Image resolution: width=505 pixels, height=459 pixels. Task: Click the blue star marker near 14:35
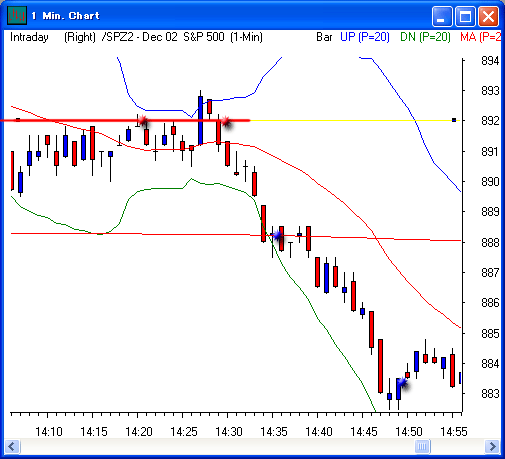278,235
